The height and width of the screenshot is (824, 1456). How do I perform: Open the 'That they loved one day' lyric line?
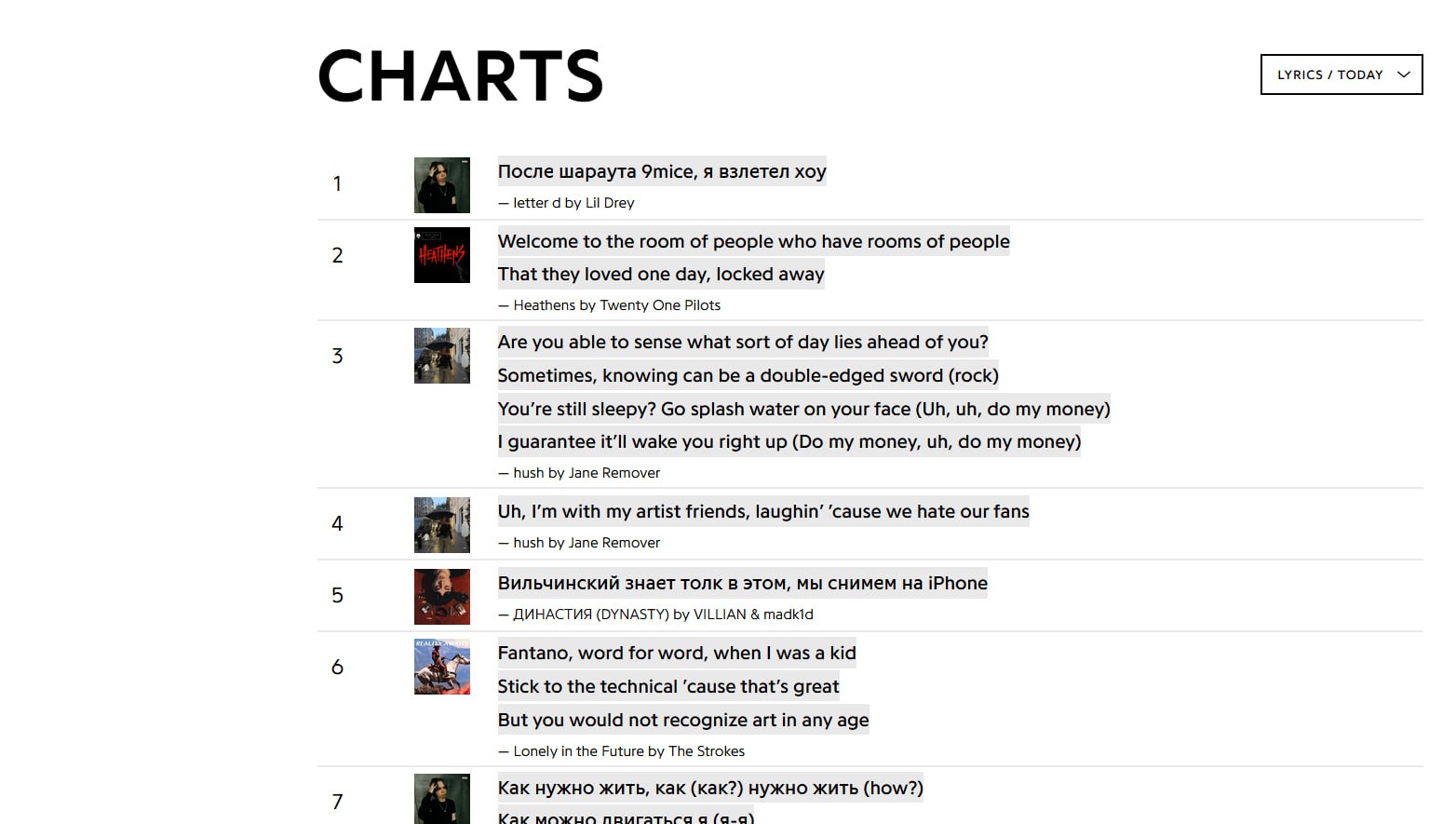tap(661, 274)
